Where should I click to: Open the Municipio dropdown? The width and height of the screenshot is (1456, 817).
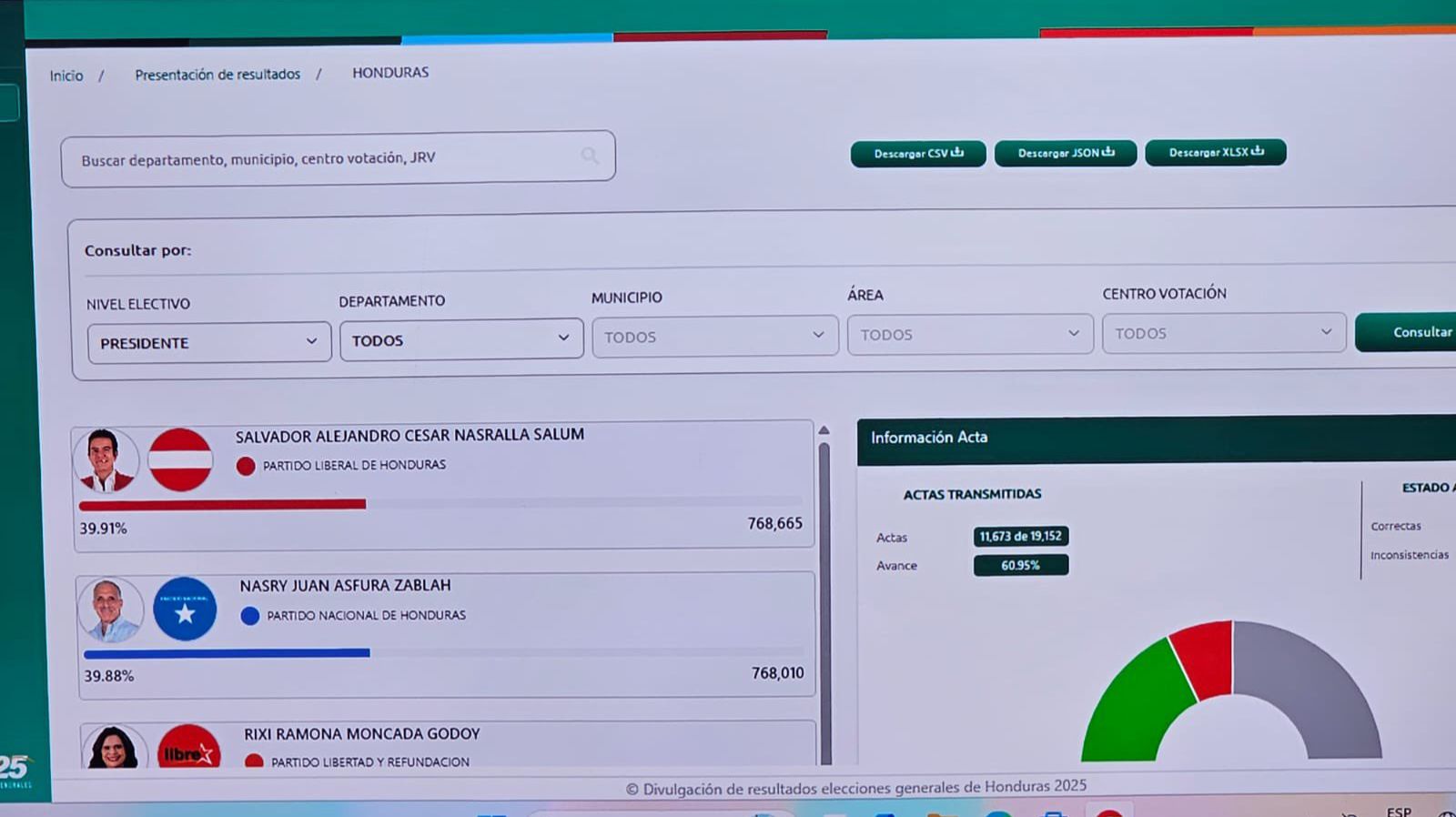[714, 337]
